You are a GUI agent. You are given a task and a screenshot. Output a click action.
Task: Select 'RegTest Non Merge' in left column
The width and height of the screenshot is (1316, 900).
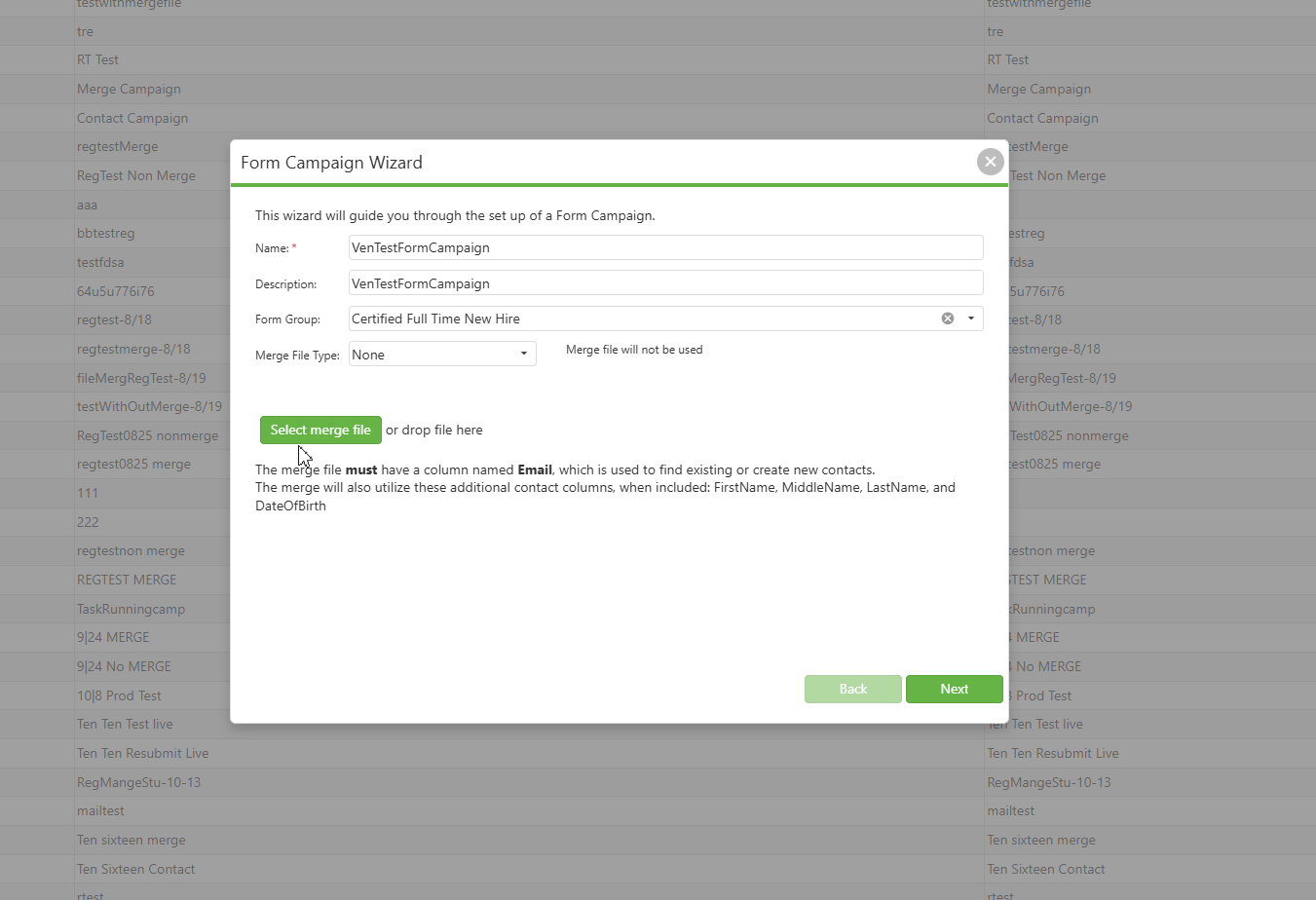(136, 175)
